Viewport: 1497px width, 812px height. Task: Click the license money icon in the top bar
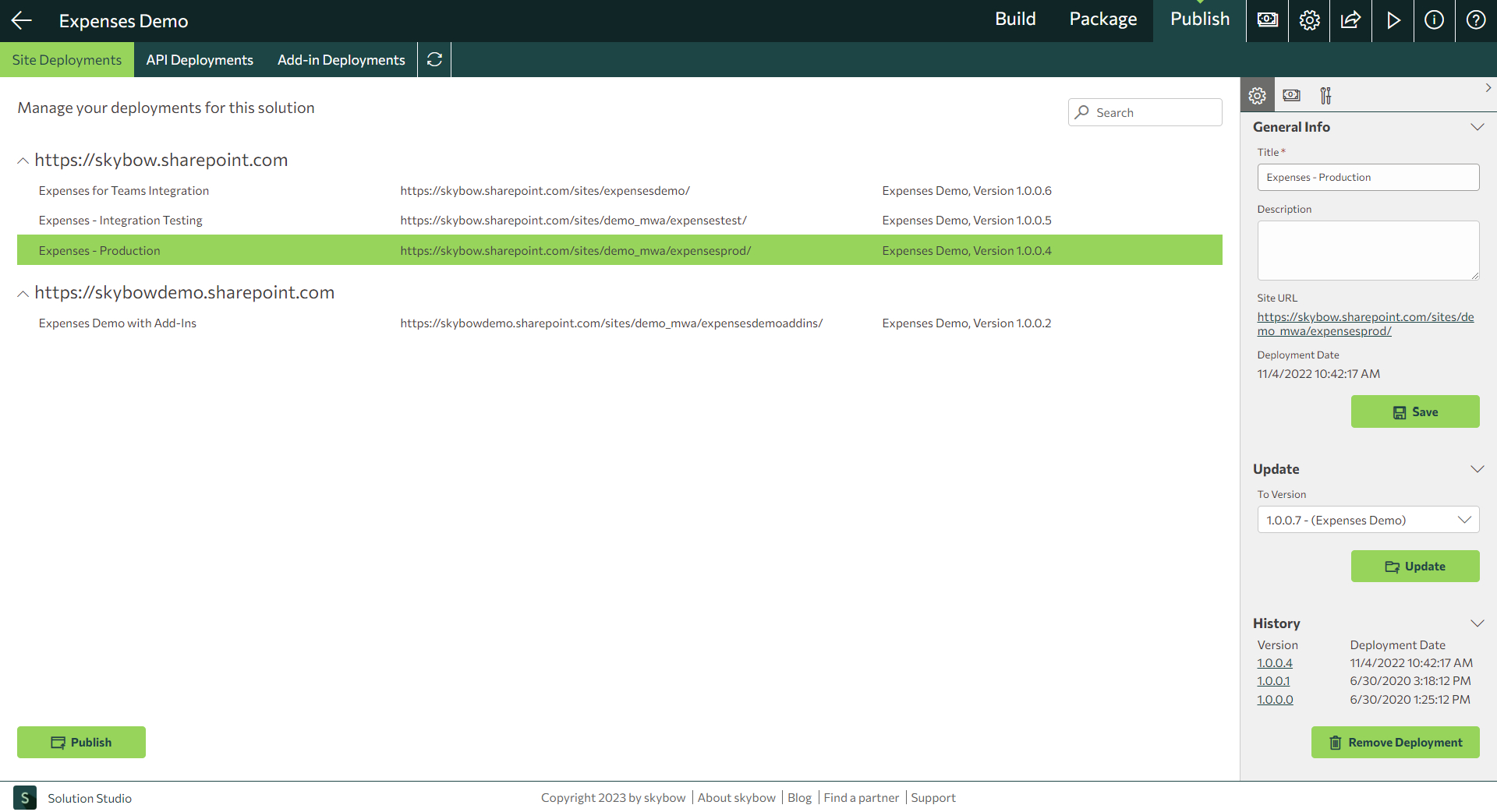[1267, 21]
